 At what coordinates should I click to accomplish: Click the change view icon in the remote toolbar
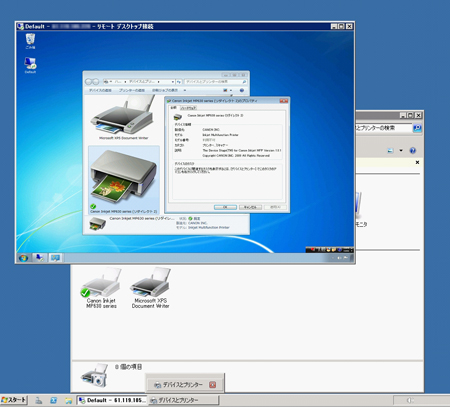(x=225, y=90)
